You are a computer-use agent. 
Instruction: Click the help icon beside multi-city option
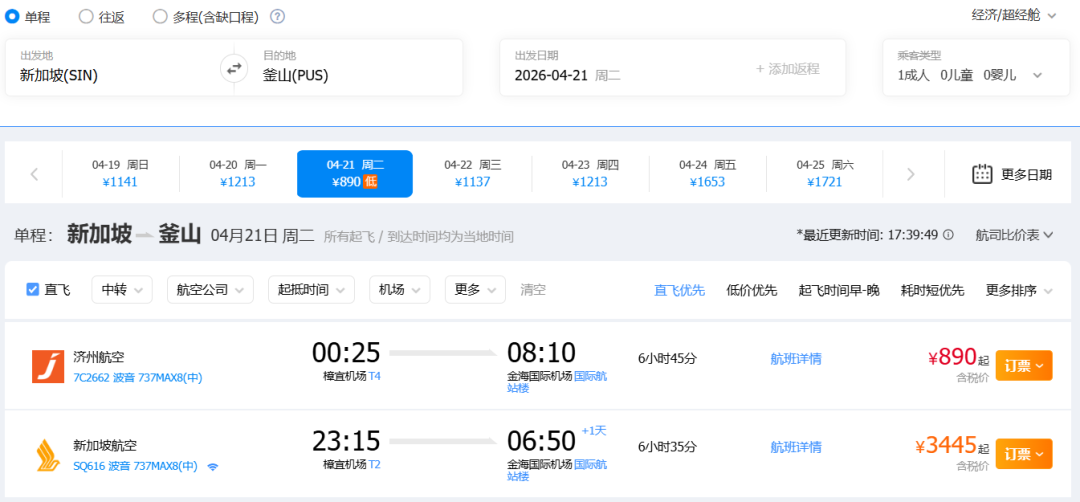tap(277, 16)
